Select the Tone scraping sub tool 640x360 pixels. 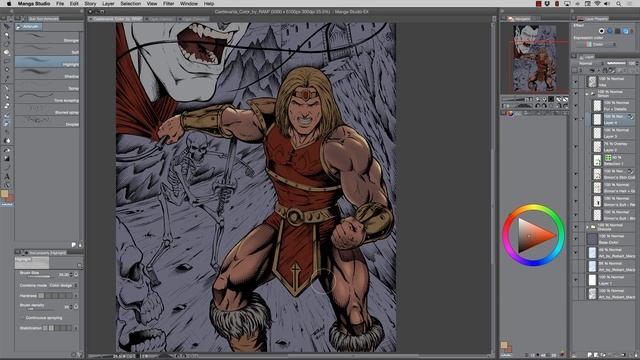click(47, 98)
